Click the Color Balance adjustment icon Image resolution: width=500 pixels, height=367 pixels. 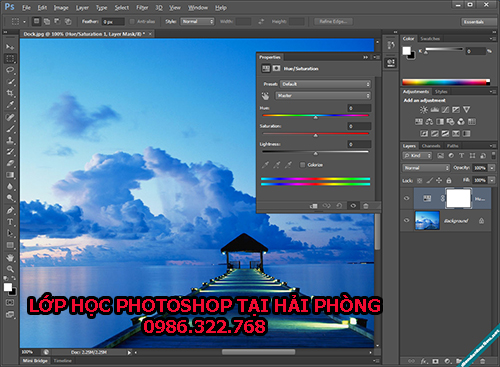click(429, 122)
